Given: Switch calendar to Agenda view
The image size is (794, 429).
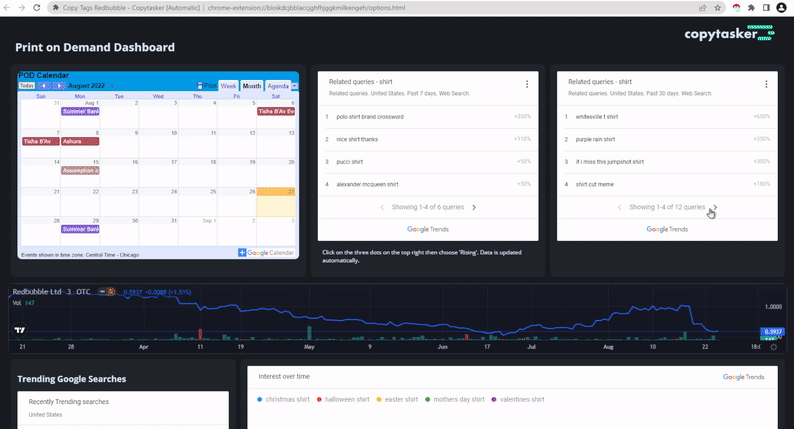Looking at the screenshot, I should pyautogui.click(x=278, y=86).
